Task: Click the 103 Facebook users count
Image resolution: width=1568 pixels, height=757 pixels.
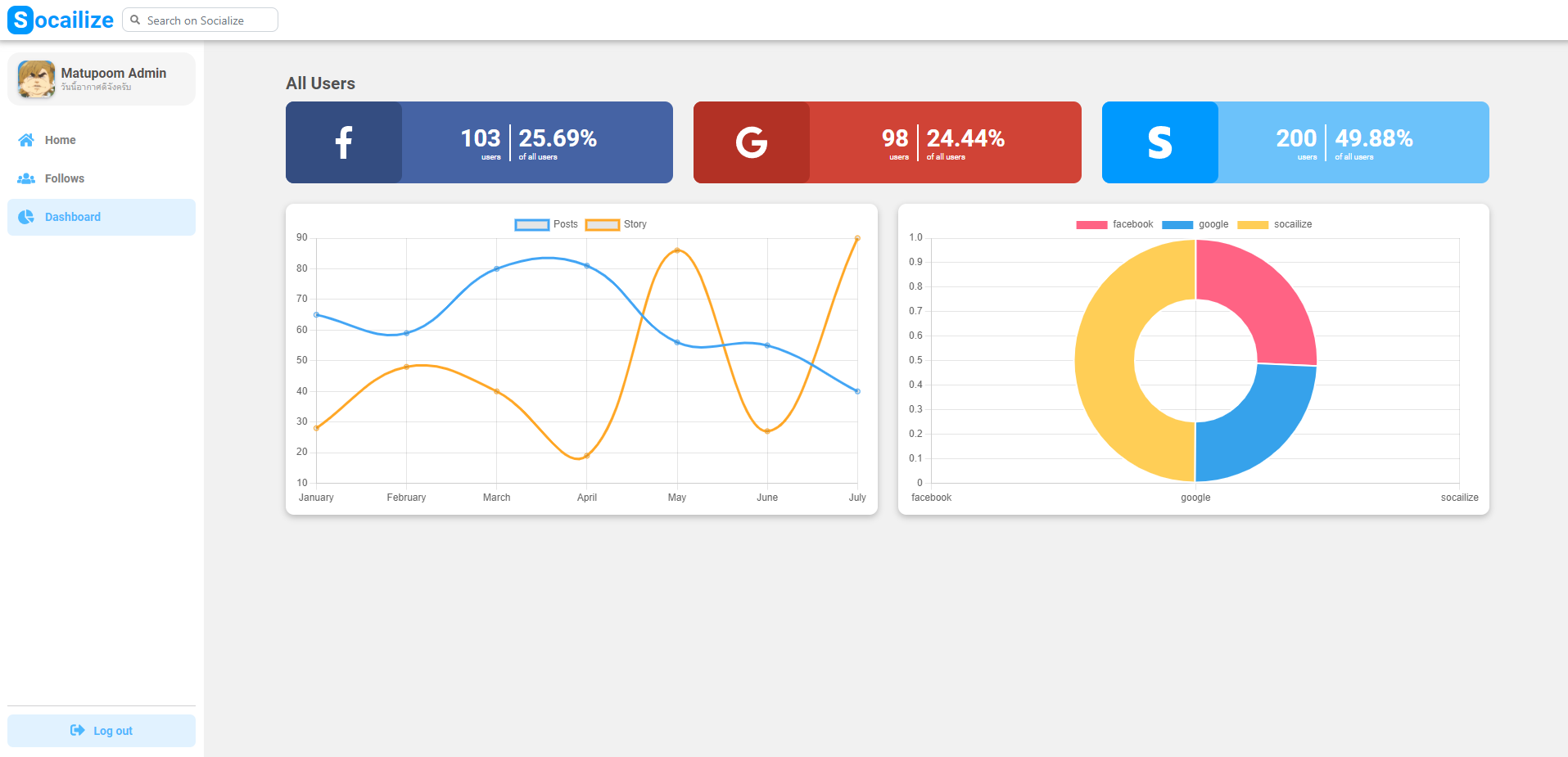Action: coord(481,138)
